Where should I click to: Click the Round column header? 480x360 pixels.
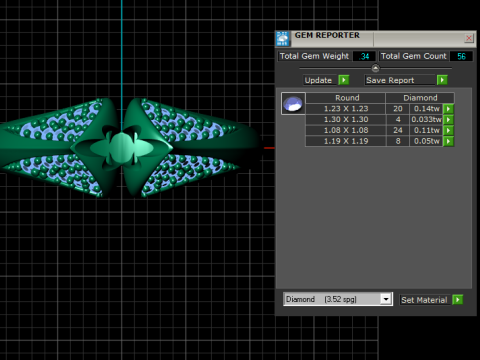pyautogui.click(x=346, y=98)
